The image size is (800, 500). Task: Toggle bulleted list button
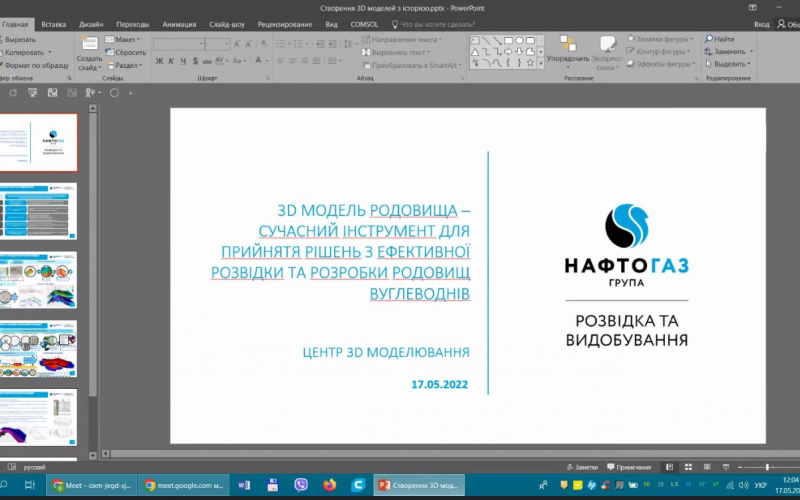tap(282, 44)
